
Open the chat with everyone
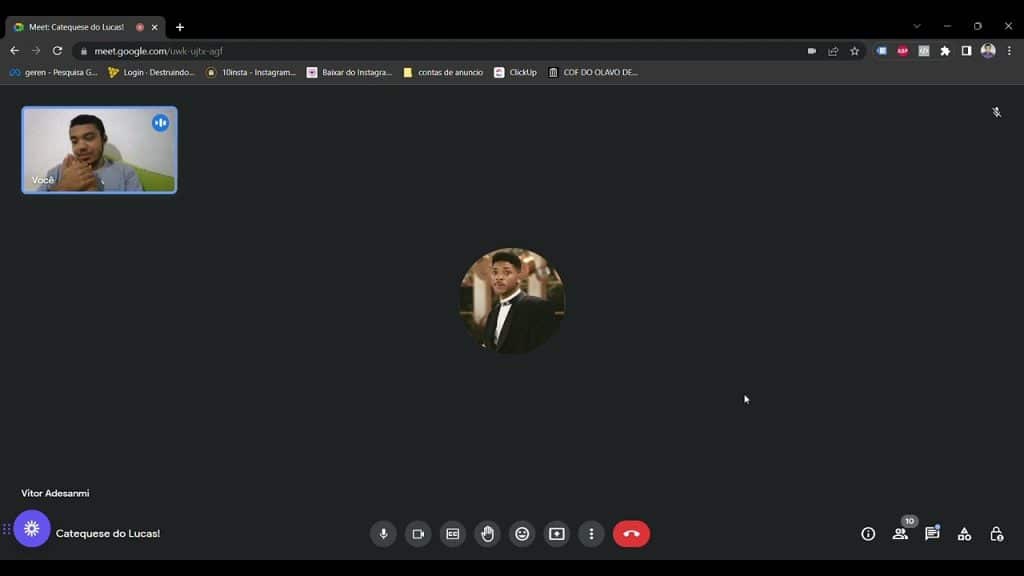(932, 534)
